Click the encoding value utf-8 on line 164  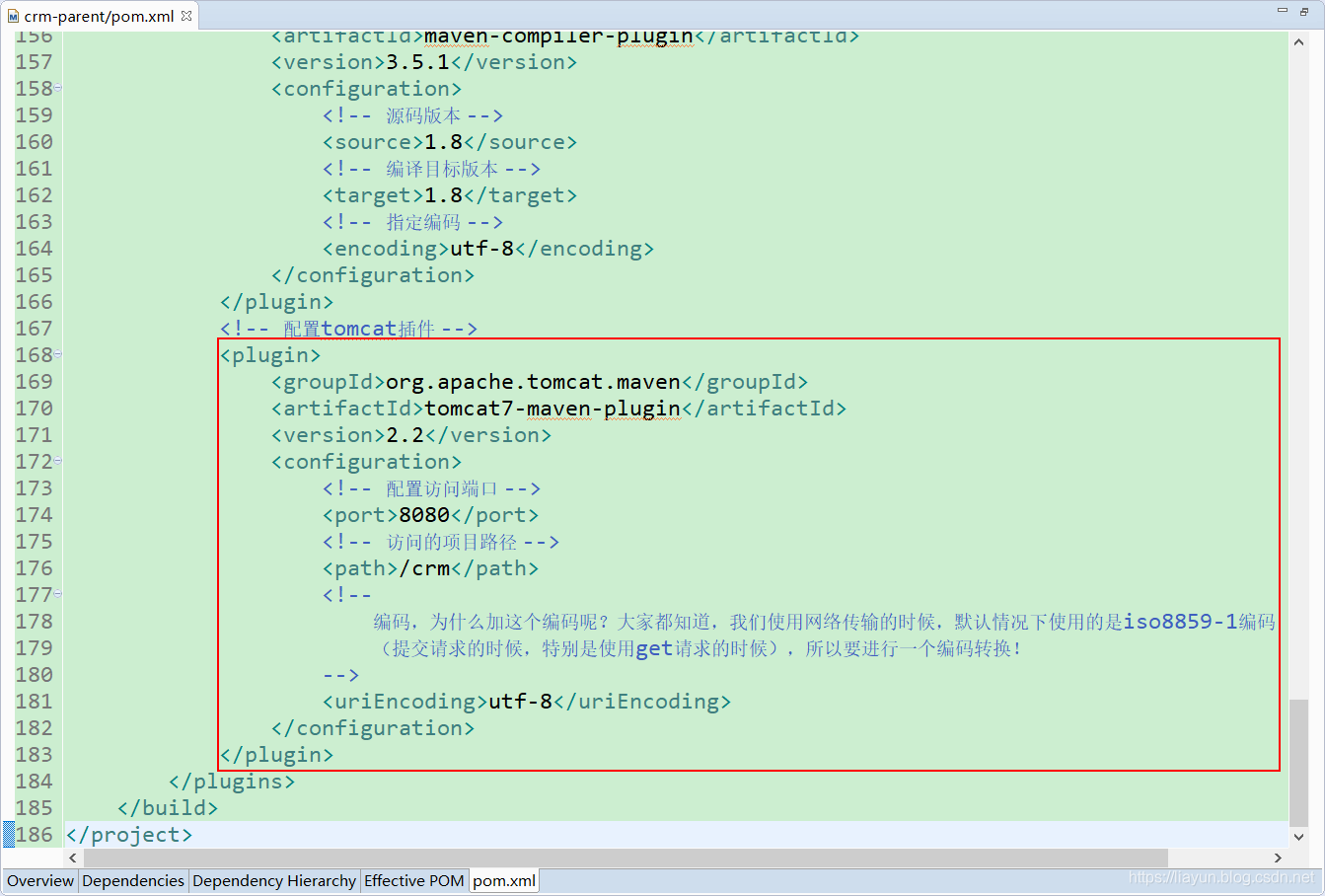(481, 249)
